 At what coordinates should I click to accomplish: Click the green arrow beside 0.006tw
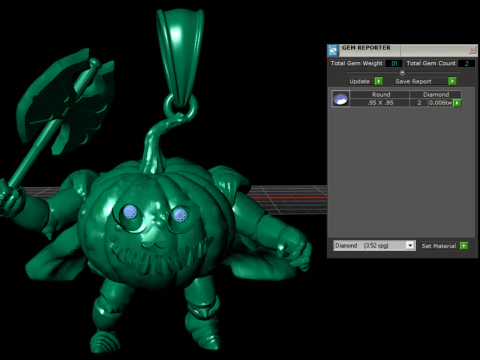click(x=457, y=103)
